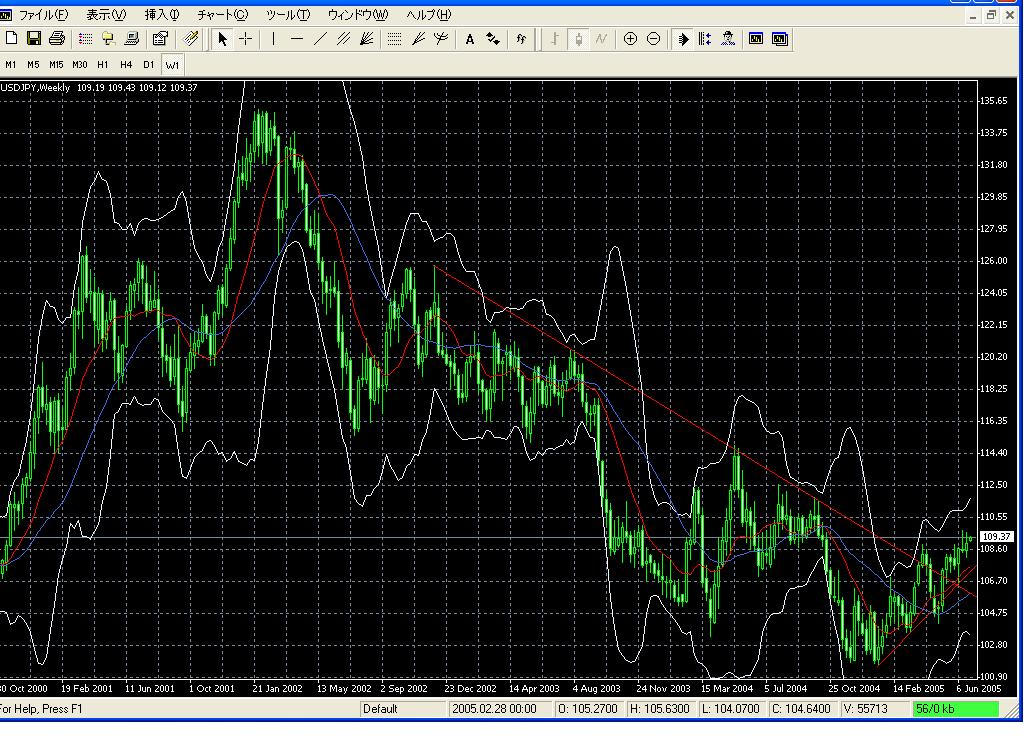
Task: Click the USDJPY,Weekly chart title
Action: pyautogui.click(x=35, y=88)
